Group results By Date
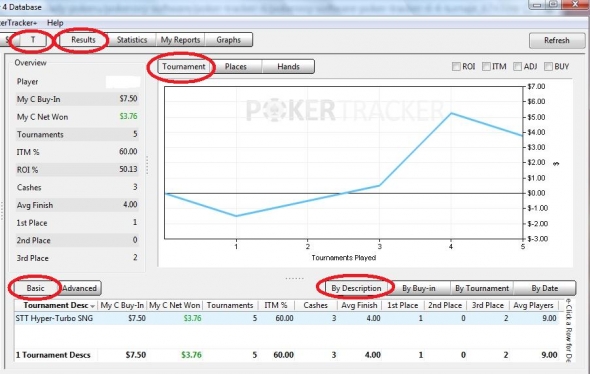590x374 pixels. click(x=544, y=288)
